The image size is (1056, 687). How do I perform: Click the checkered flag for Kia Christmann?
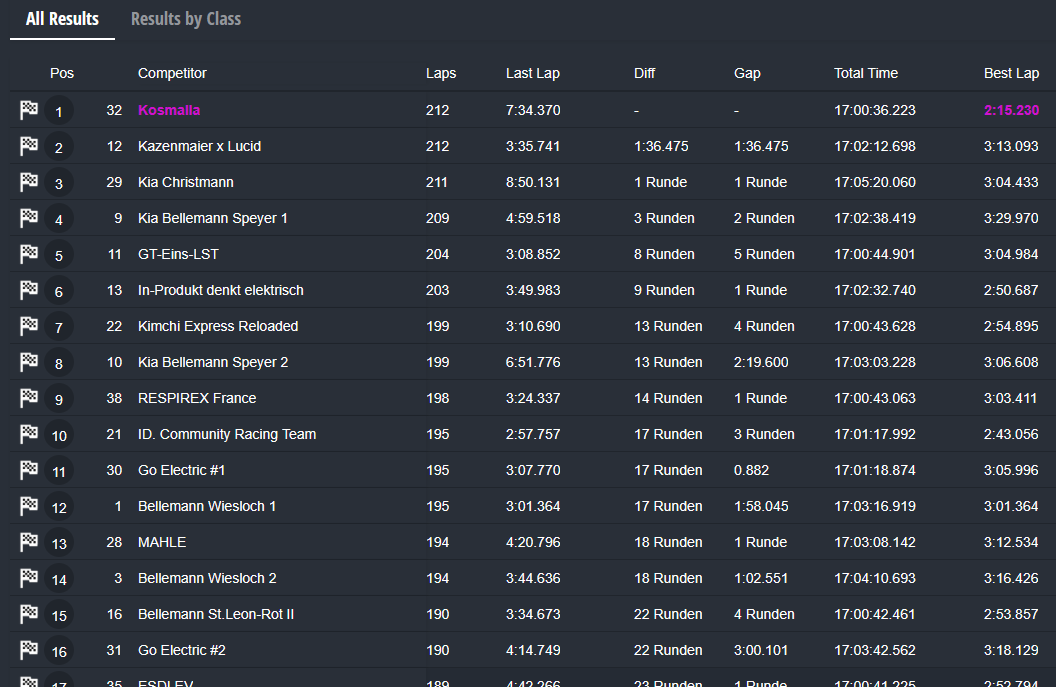click(29, 182)
